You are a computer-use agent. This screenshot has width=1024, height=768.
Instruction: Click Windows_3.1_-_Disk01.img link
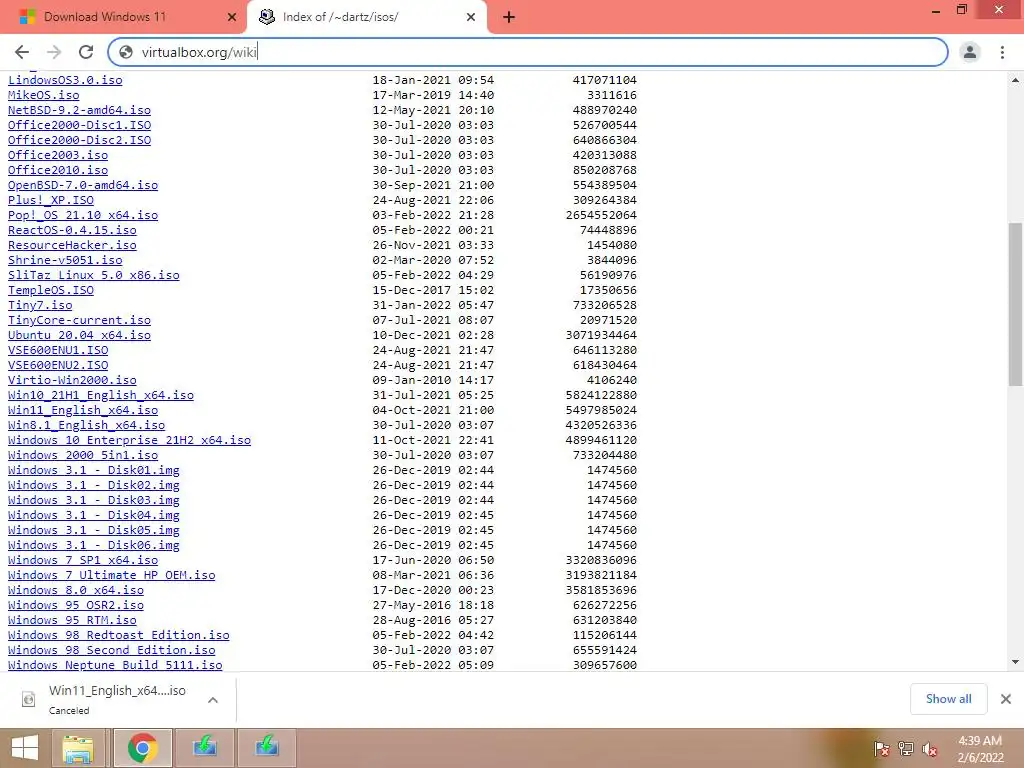93,471
